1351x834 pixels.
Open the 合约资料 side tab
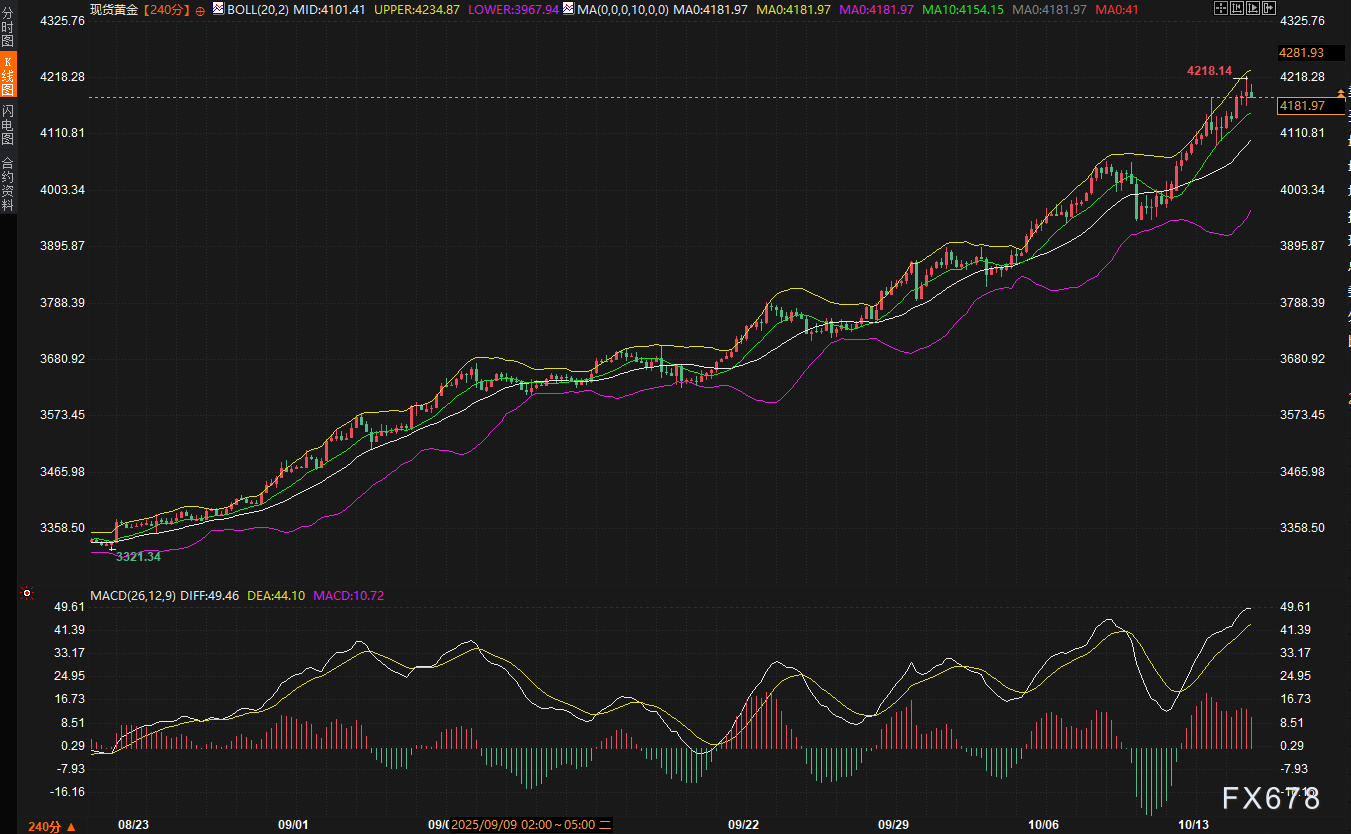click(x=8, y=184)
